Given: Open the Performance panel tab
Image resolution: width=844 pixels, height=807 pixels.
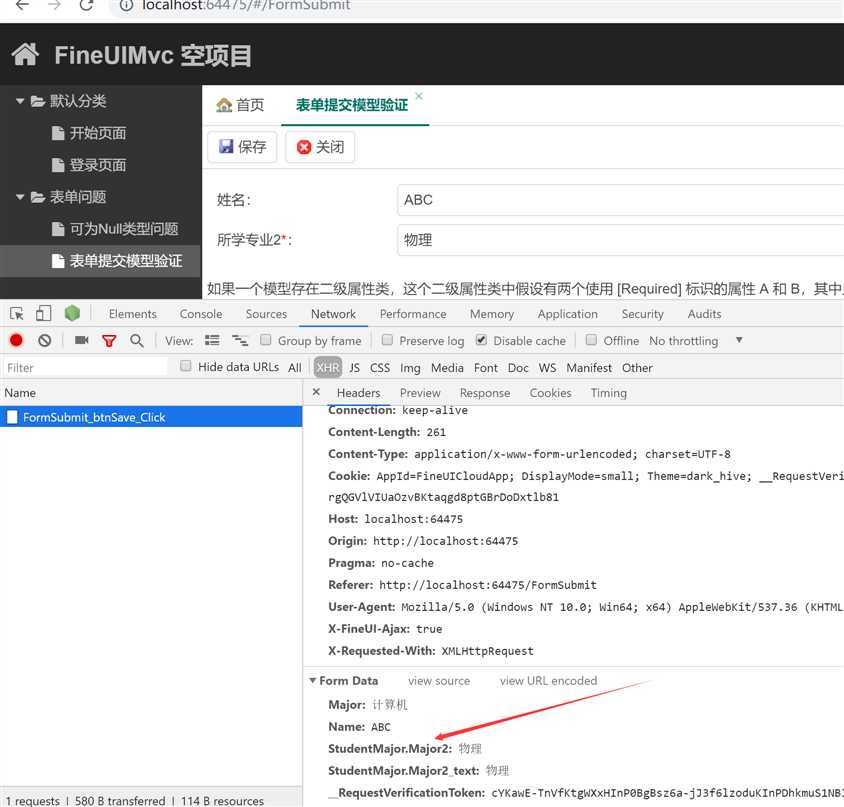Looking at the screenshot, I should point(413,314).
